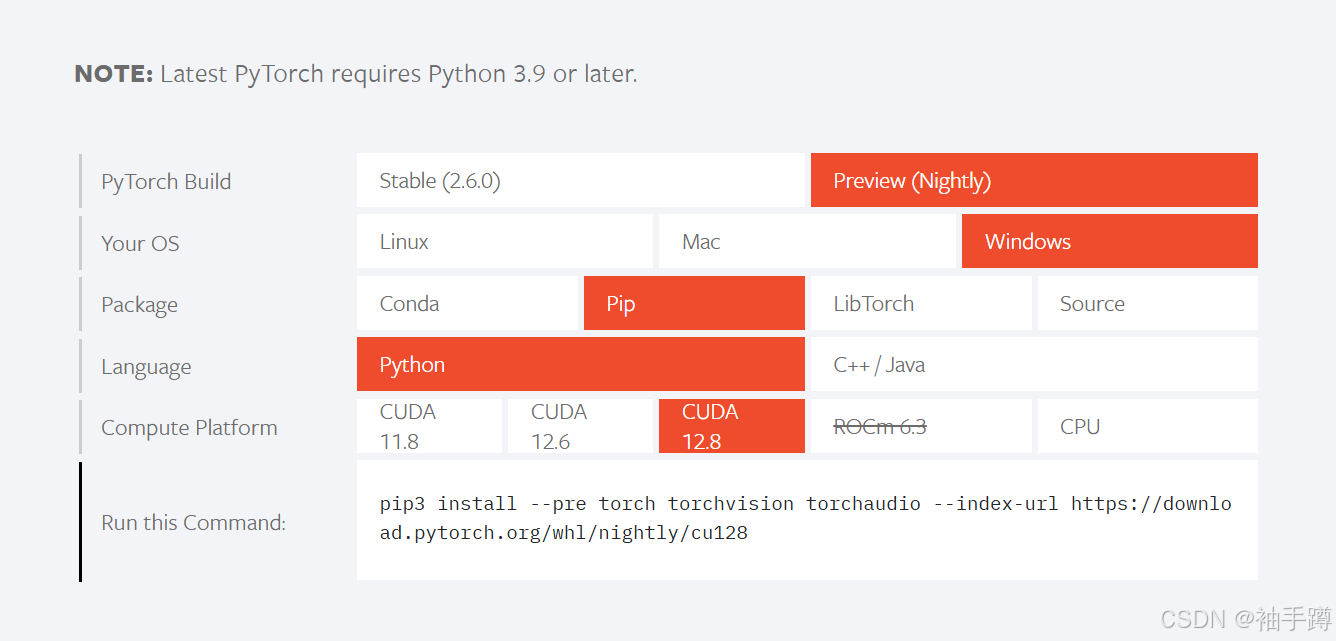This screenshot has height=641, width=1336.
Task: Click the Run this Command label
Action: 193,523
